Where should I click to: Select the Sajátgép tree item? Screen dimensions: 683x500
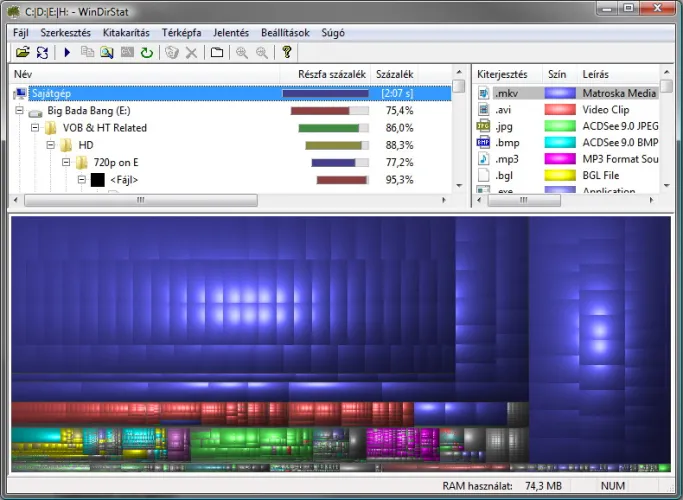[50, 93]
